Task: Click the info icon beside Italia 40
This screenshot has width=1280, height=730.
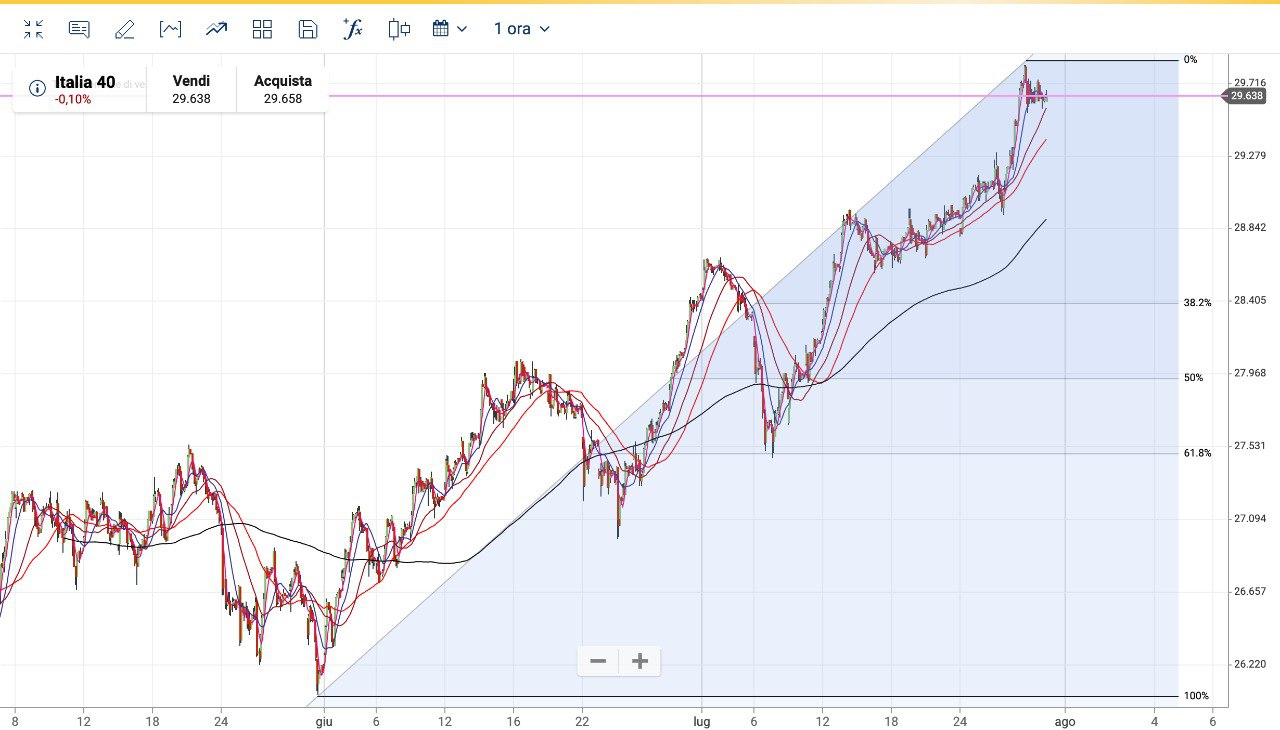Action: (37, 89)
